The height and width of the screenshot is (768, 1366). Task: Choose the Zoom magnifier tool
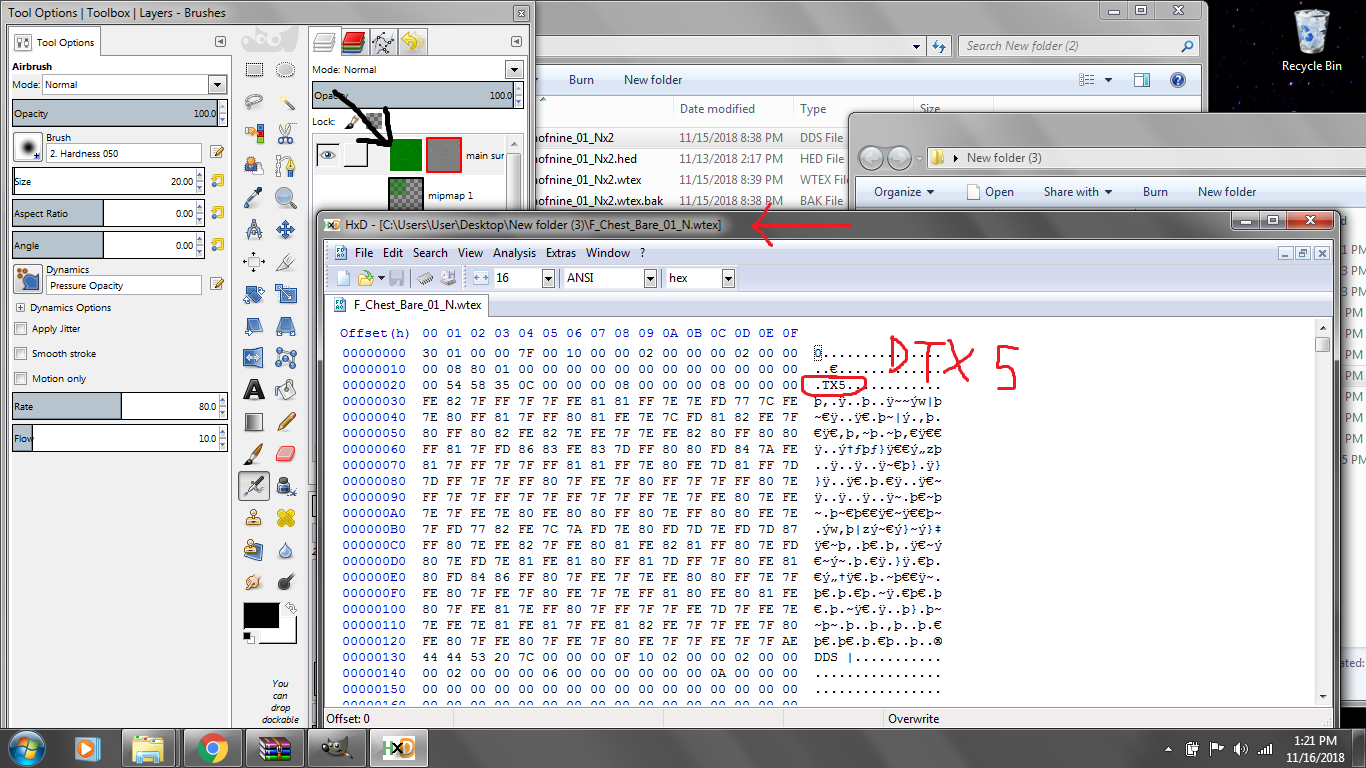pos(286,197)
